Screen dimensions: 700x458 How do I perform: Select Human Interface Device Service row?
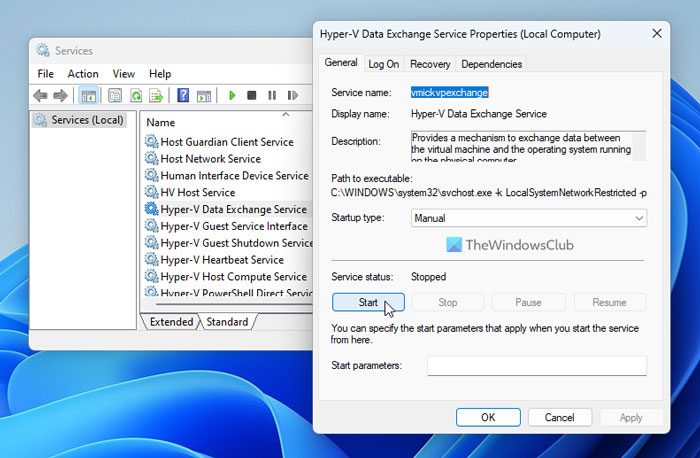tap(227, 175)
